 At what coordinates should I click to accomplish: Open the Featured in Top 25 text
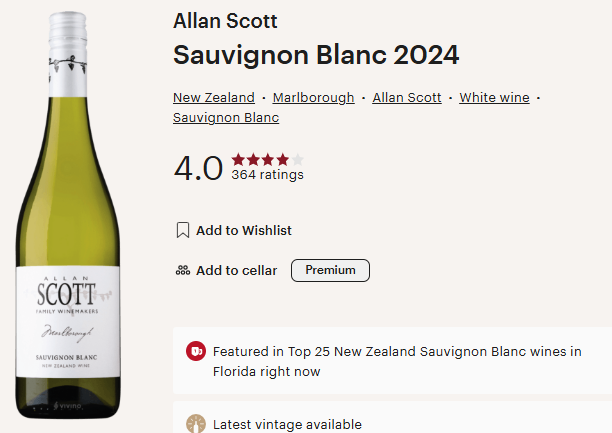tap(397, 361)
